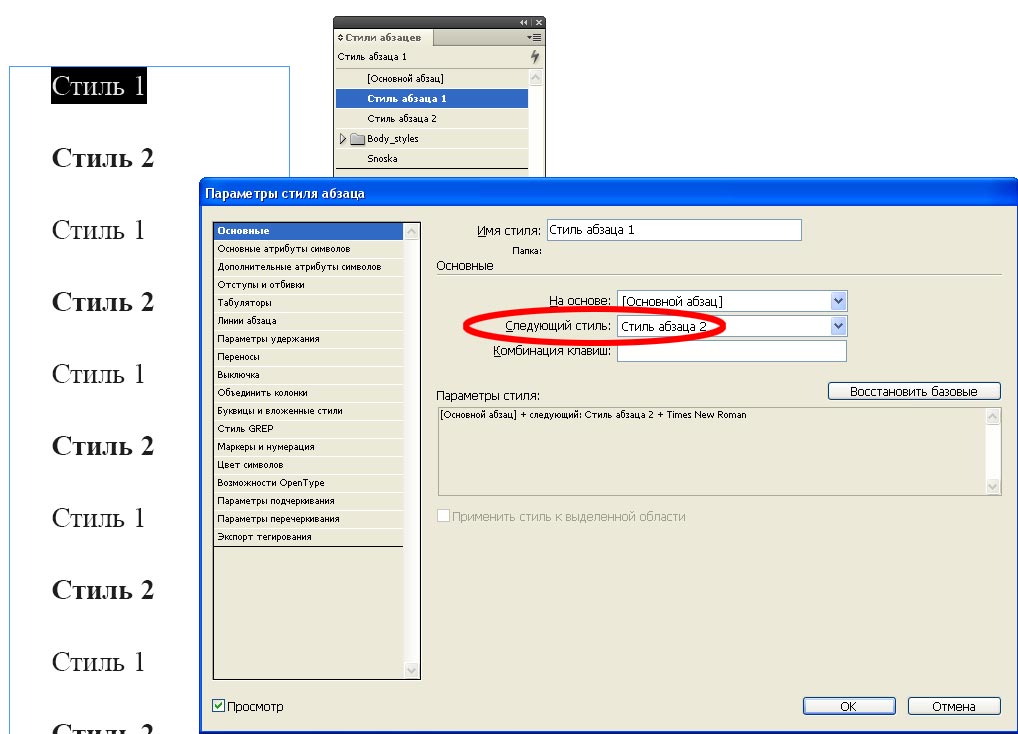Open Табуляторы settings

pyautogui.click(x=308, y=302)
